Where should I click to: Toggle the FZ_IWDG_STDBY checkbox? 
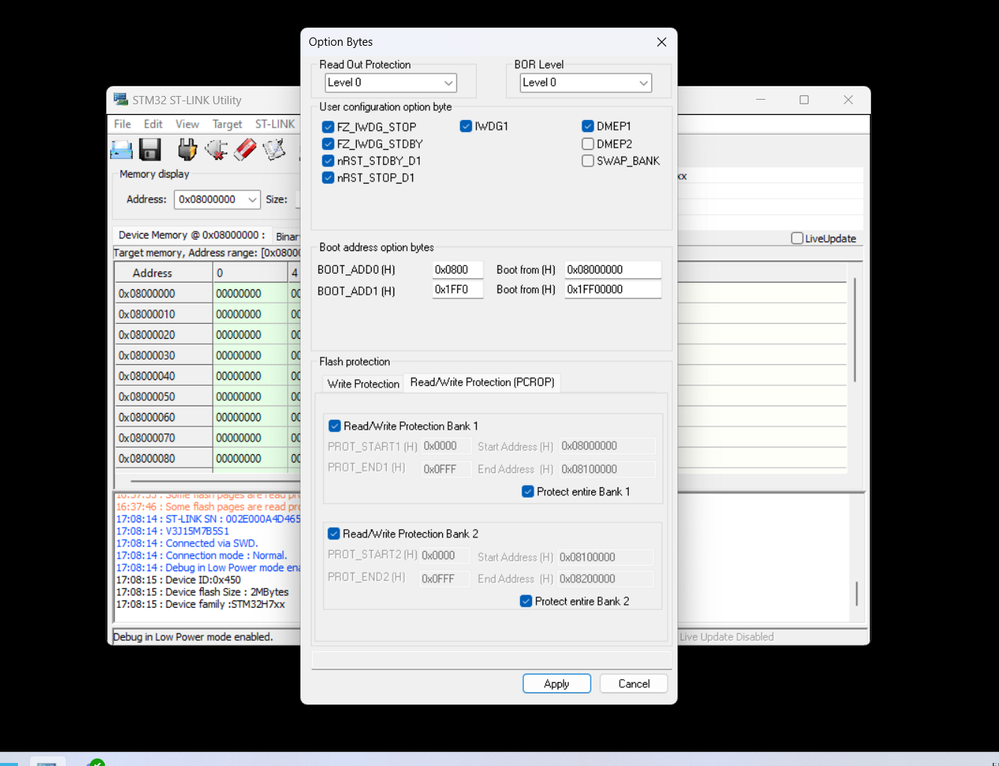point(328,144)
